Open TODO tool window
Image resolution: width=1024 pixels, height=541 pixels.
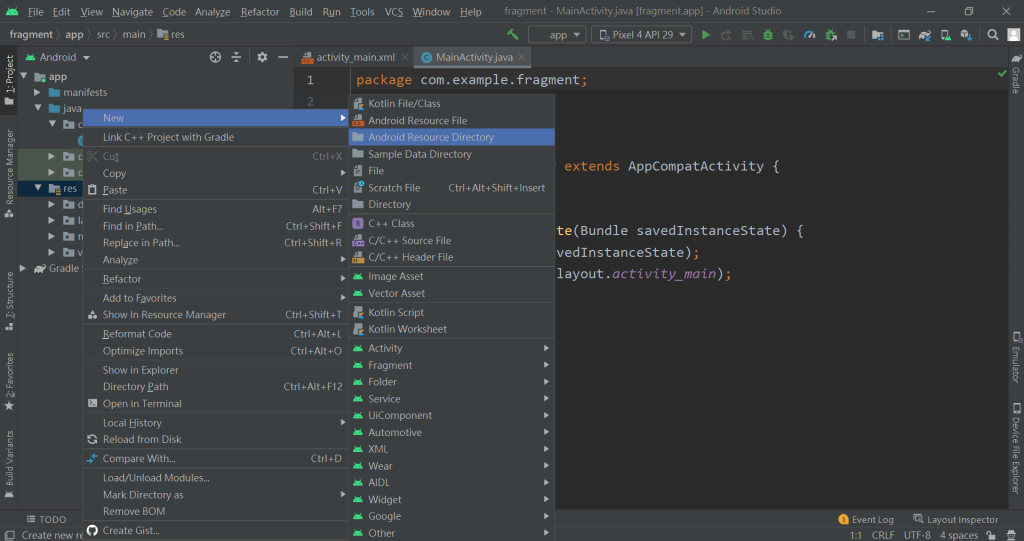(46, 519)
